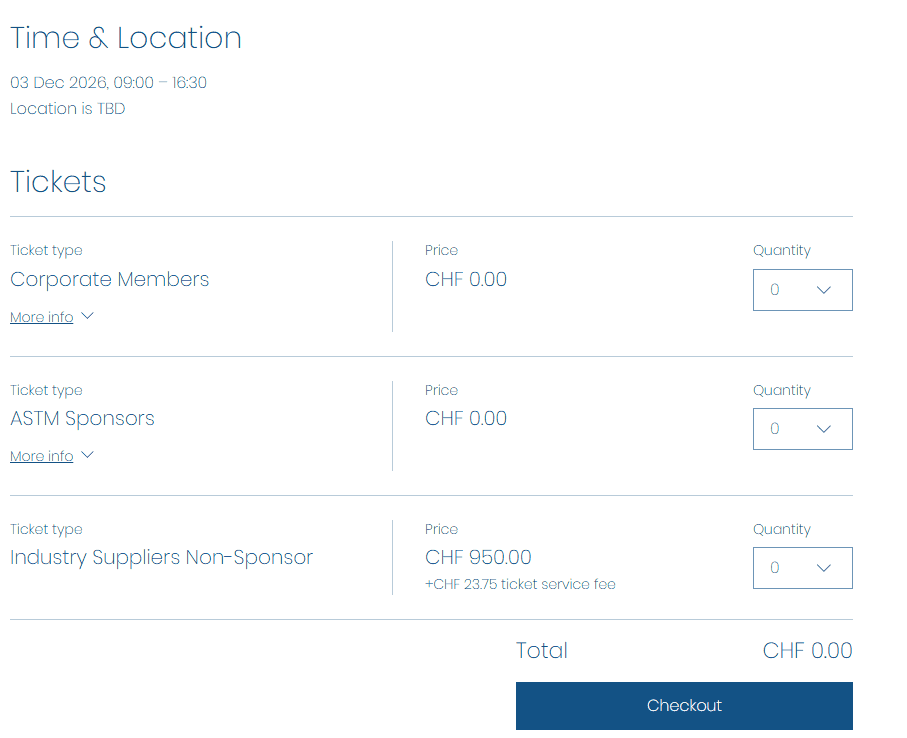
Task: Click the Time & Location heading
Action: click(126, 38)
